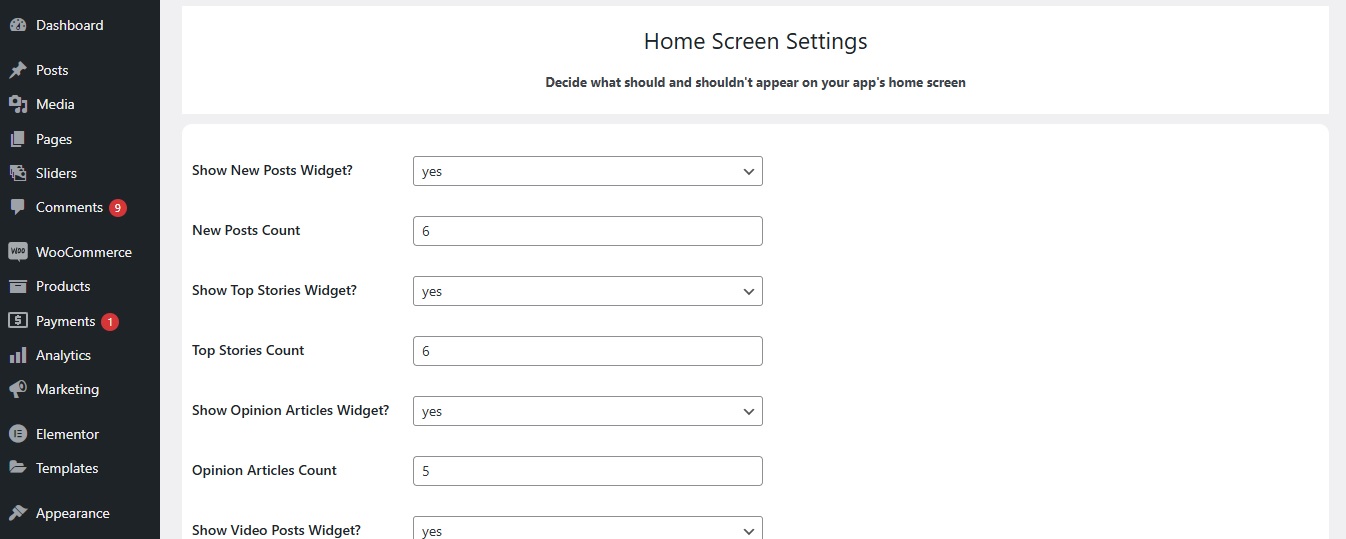
Task: Open the Show Video Posts Widget dropdown
Action: coord(588,528)
